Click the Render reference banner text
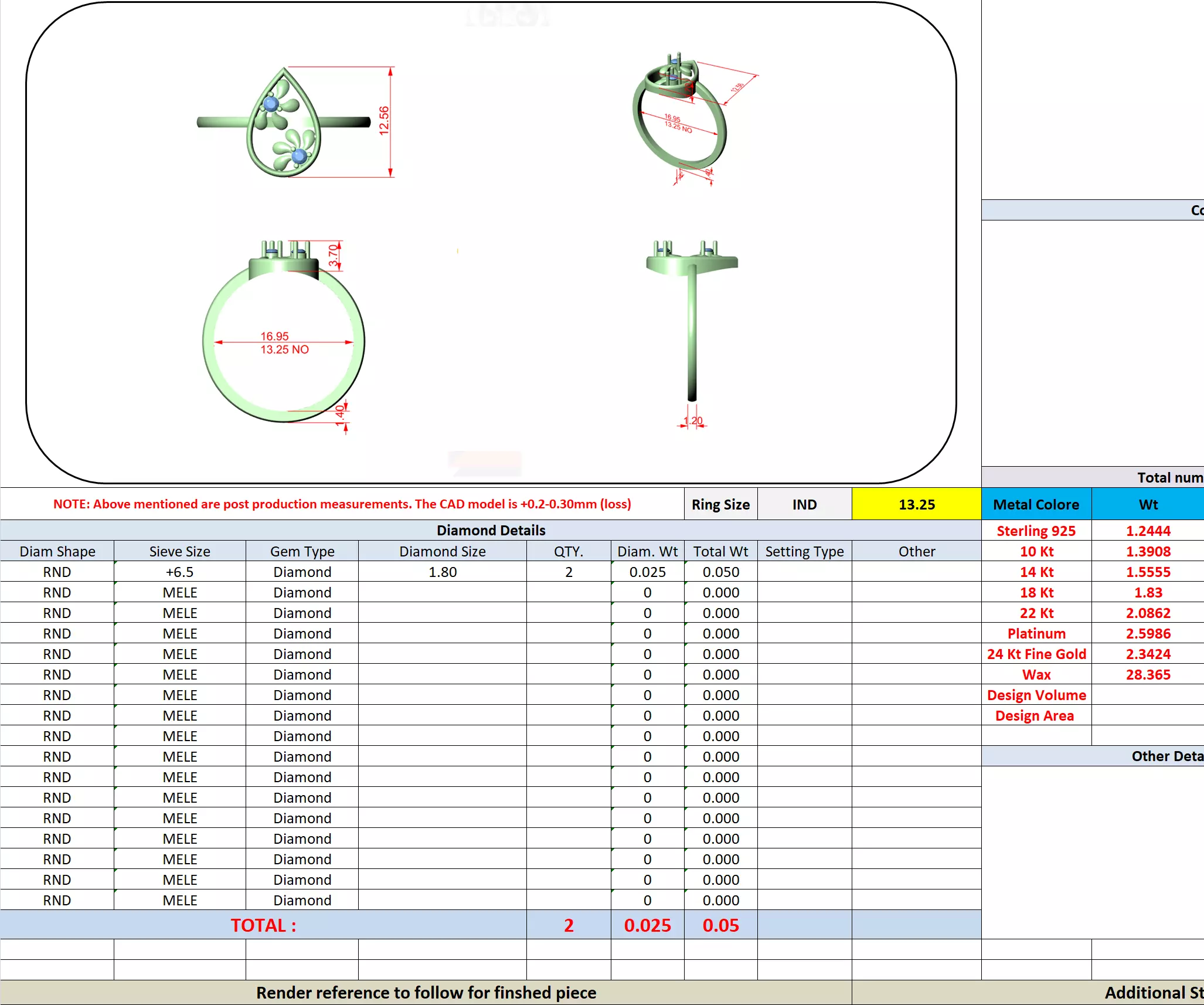1204x1005 pixels. point(426,992)
